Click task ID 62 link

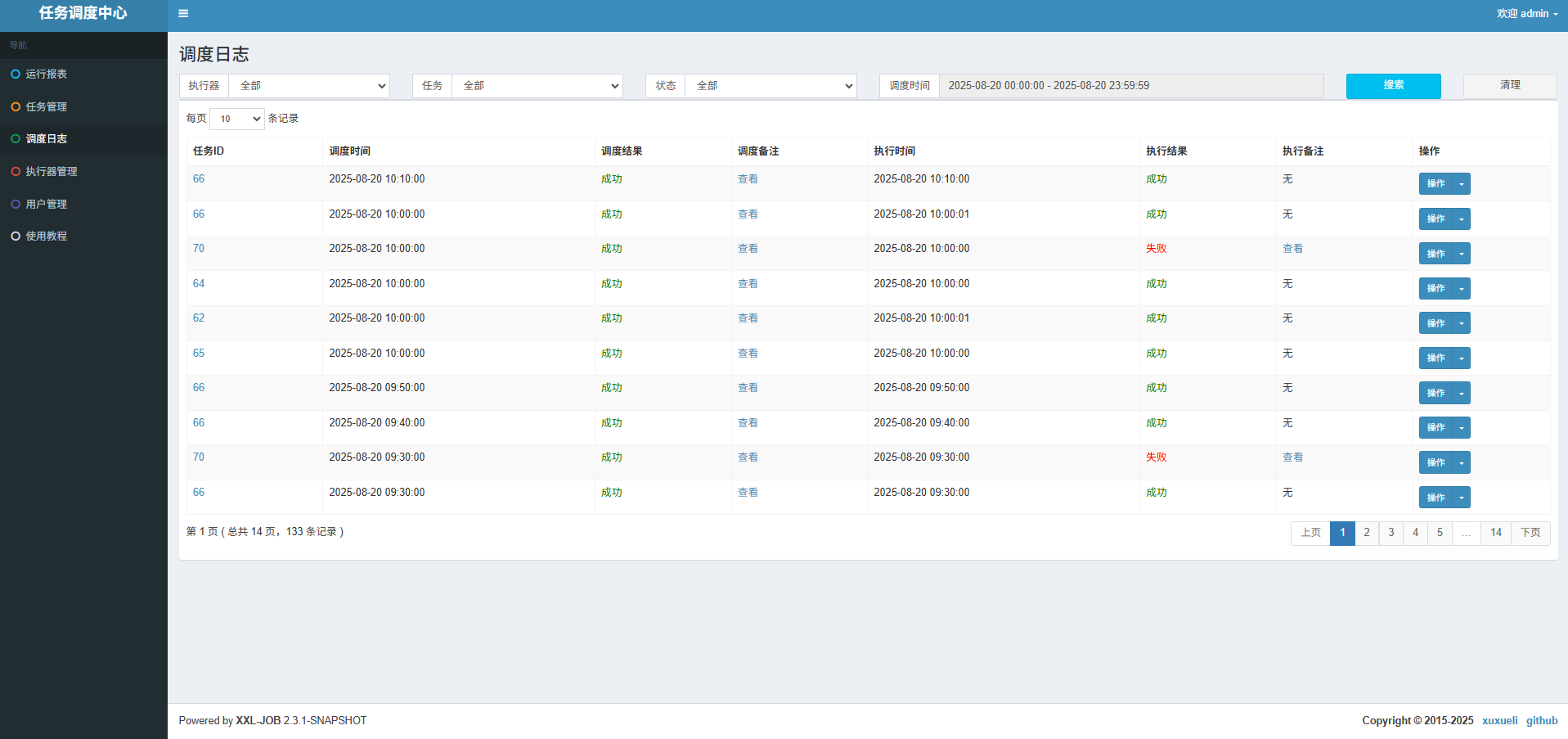[x=199, y=318]
